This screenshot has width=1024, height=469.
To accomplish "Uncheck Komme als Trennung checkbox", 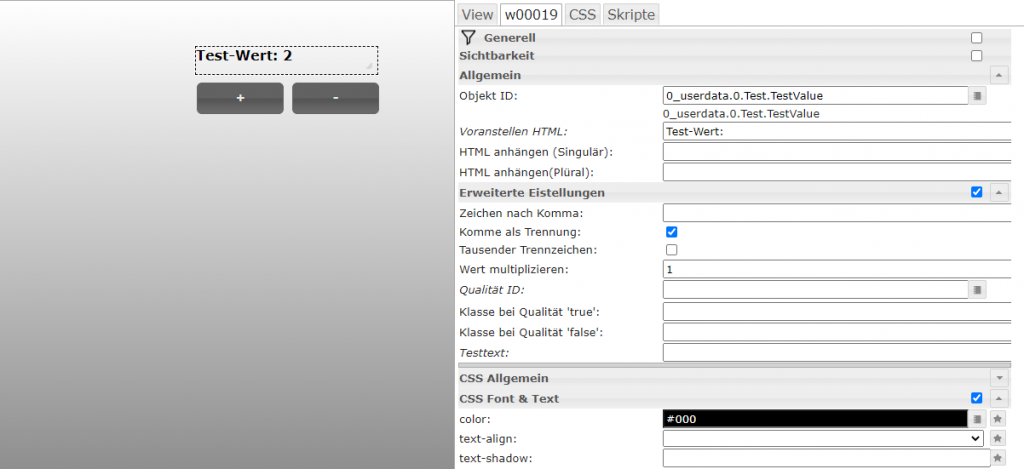I will (x=672, y=232).
